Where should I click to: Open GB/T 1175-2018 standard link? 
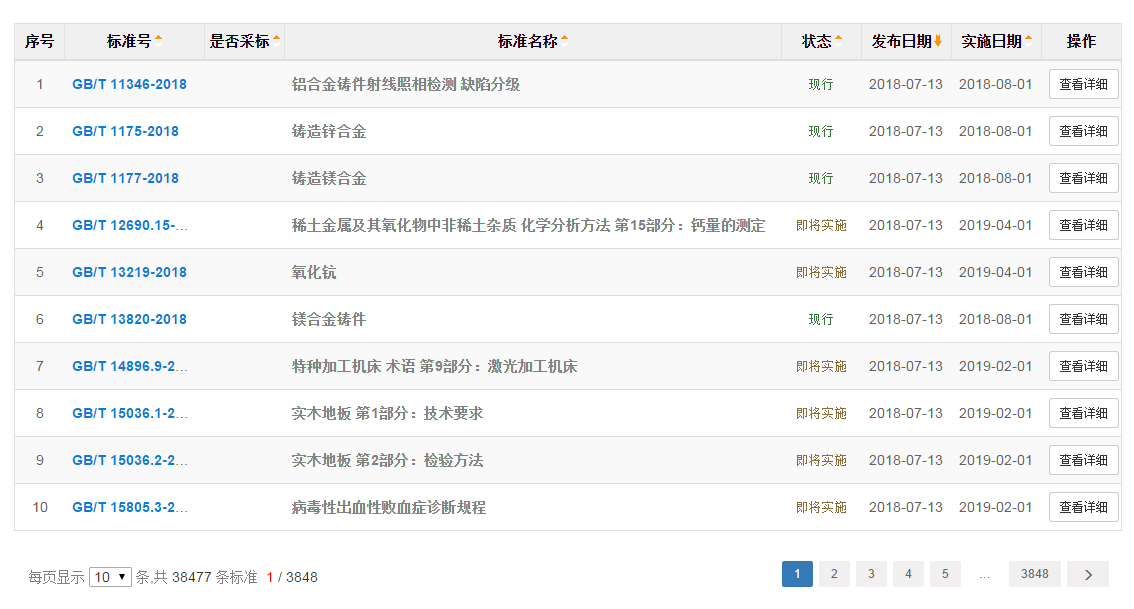pos(125,131)
